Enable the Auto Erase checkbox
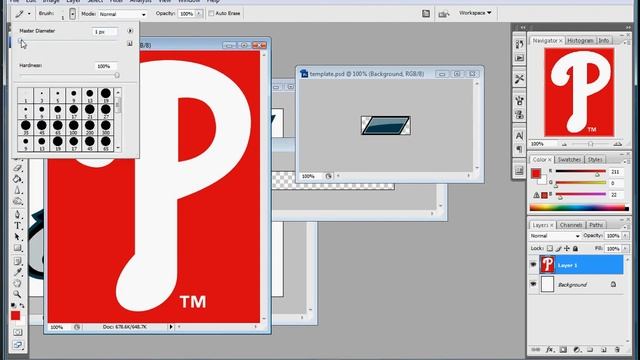This screenshot has height=360, width=640. (211, 13)
